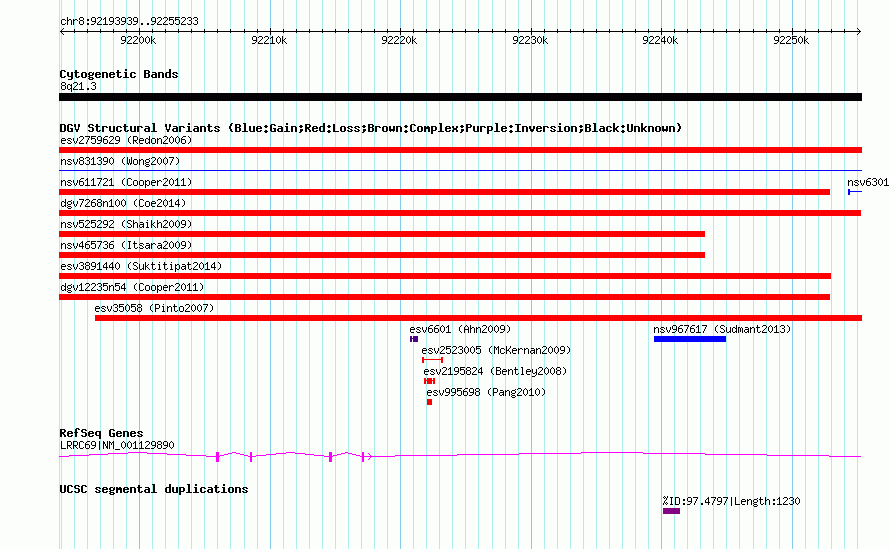Click the right arrowhead of the ruler
Screen dimensions: 890x549
859,31
